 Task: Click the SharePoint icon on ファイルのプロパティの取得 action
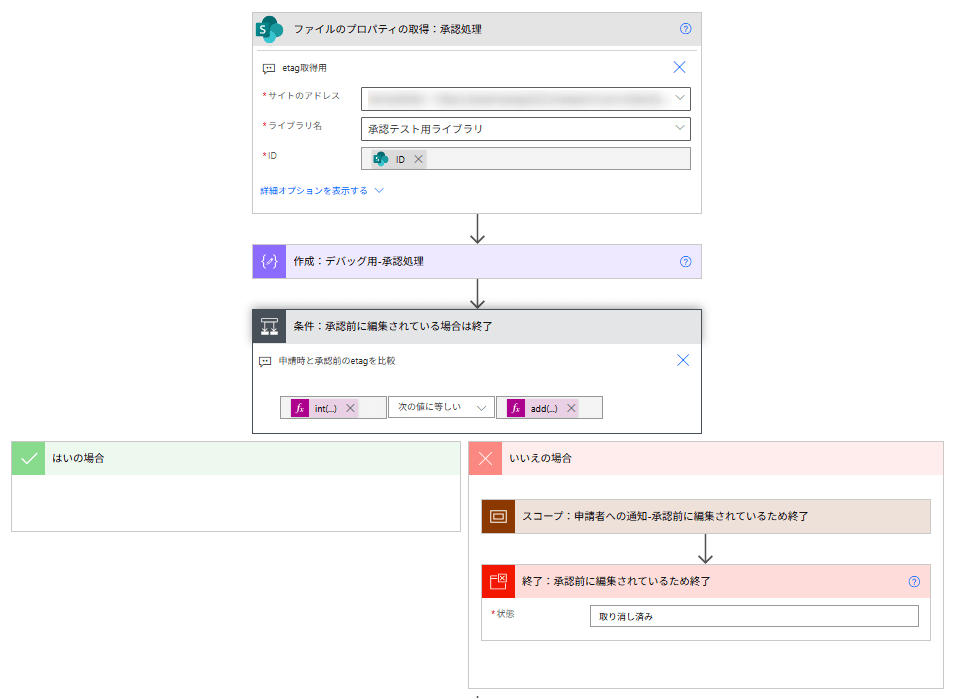[x=268, y=29]
